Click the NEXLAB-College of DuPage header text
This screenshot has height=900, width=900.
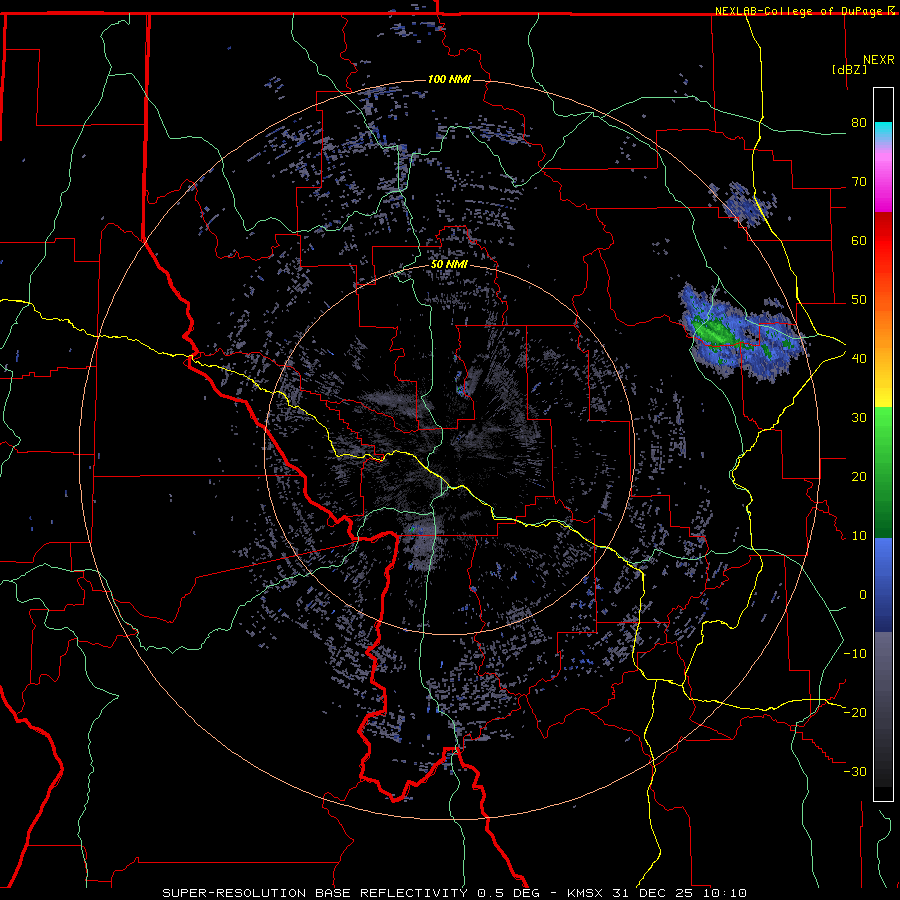click(x=800, y=11)
